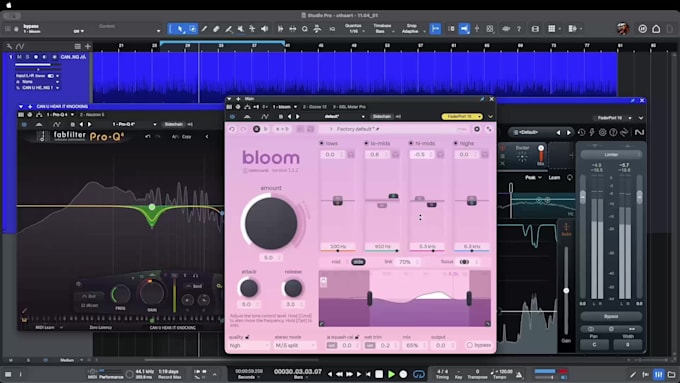Toggle the Snap button in toolbar
Screen dimensions: 680x383
[435, 29]
